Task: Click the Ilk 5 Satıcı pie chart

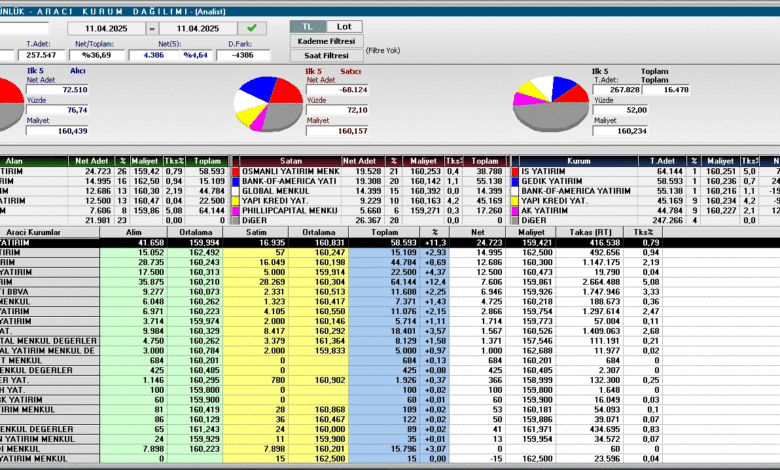Action: [269, 103]
